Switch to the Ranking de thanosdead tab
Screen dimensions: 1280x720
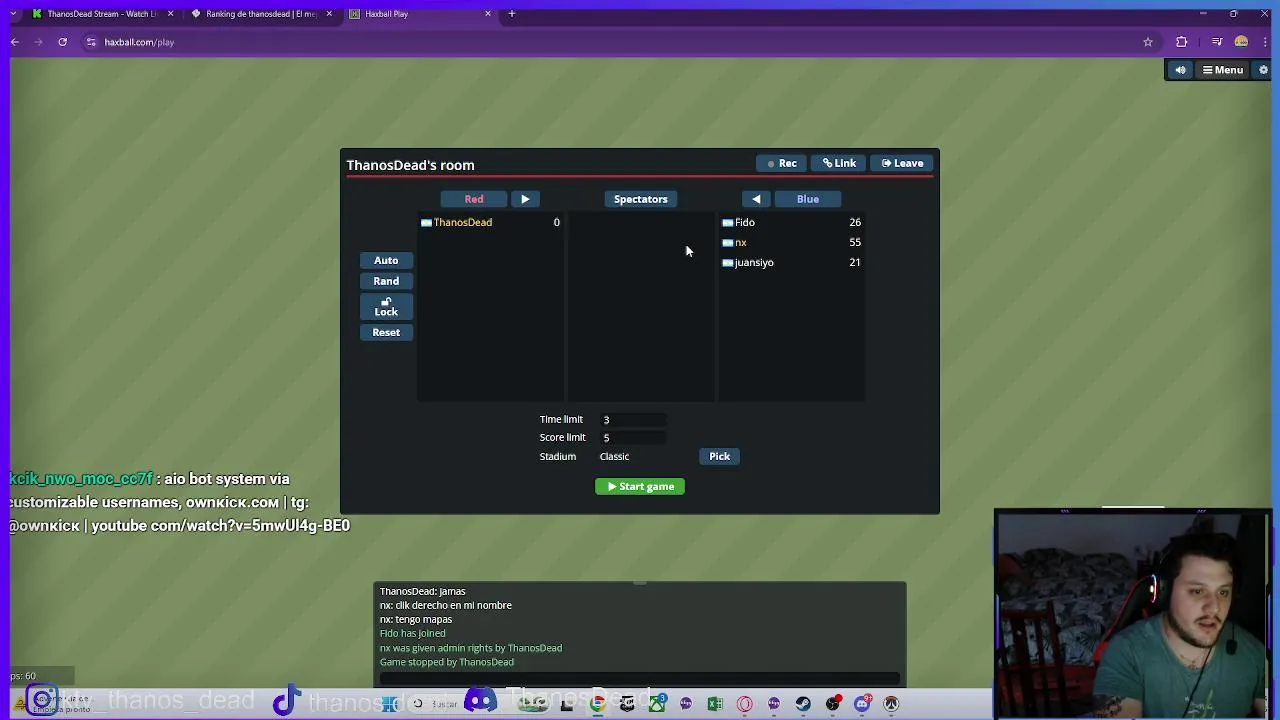click(260, 14)
